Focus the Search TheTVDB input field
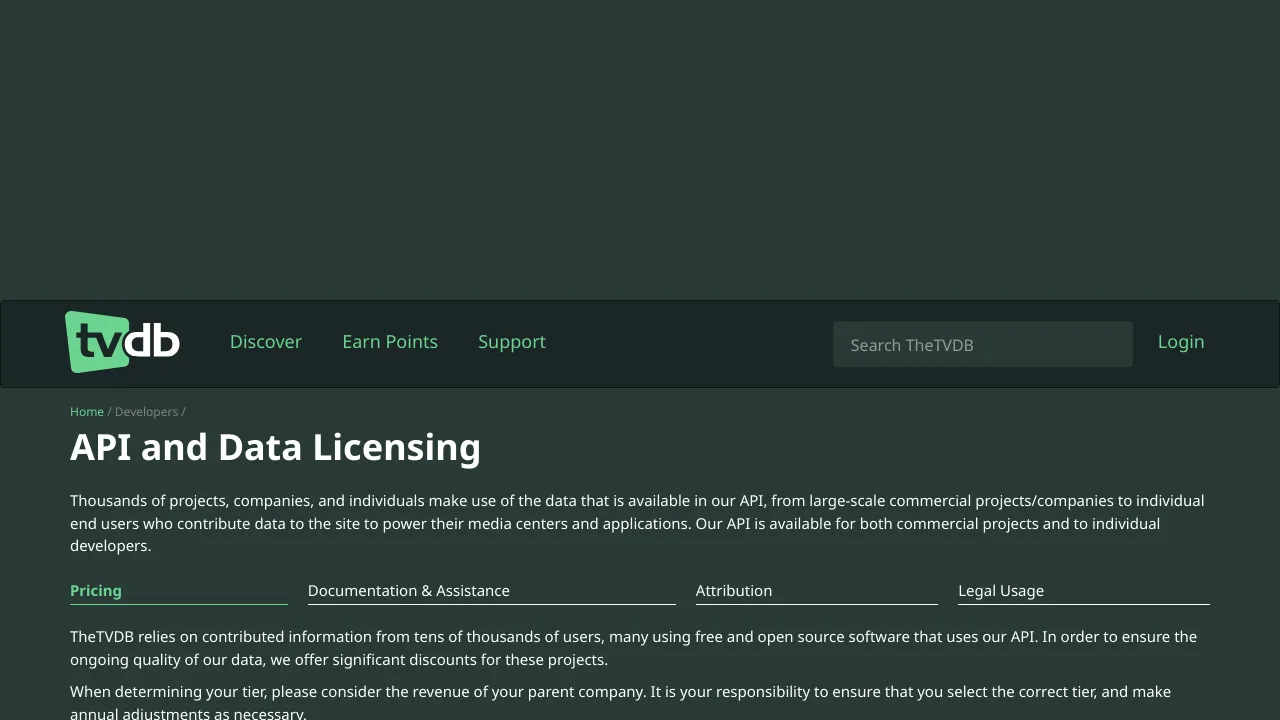Screen dimensions: 1280x720 983,345
